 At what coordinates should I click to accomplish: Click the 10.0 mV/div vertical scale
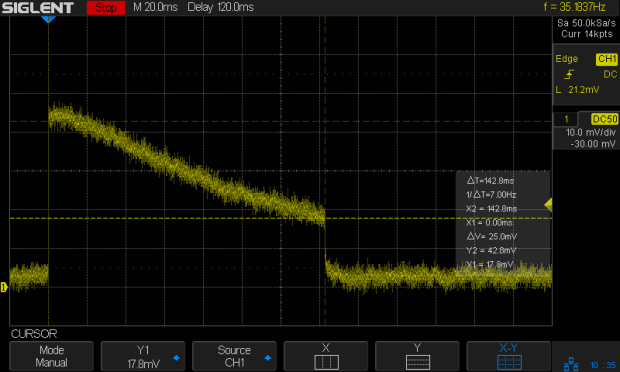click(x=590, y=132)
